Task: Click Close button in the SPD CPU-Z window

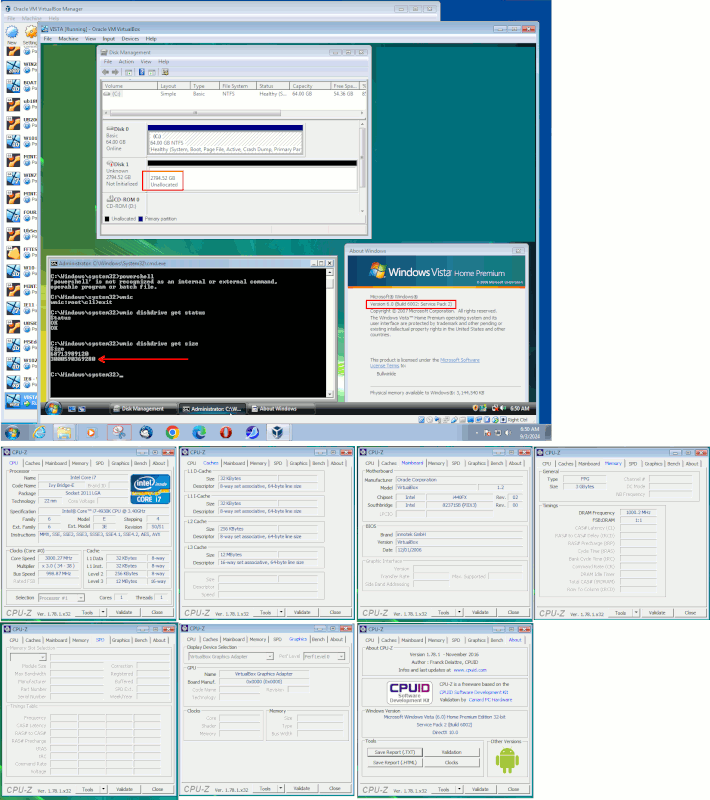Action: pos(157,789)
